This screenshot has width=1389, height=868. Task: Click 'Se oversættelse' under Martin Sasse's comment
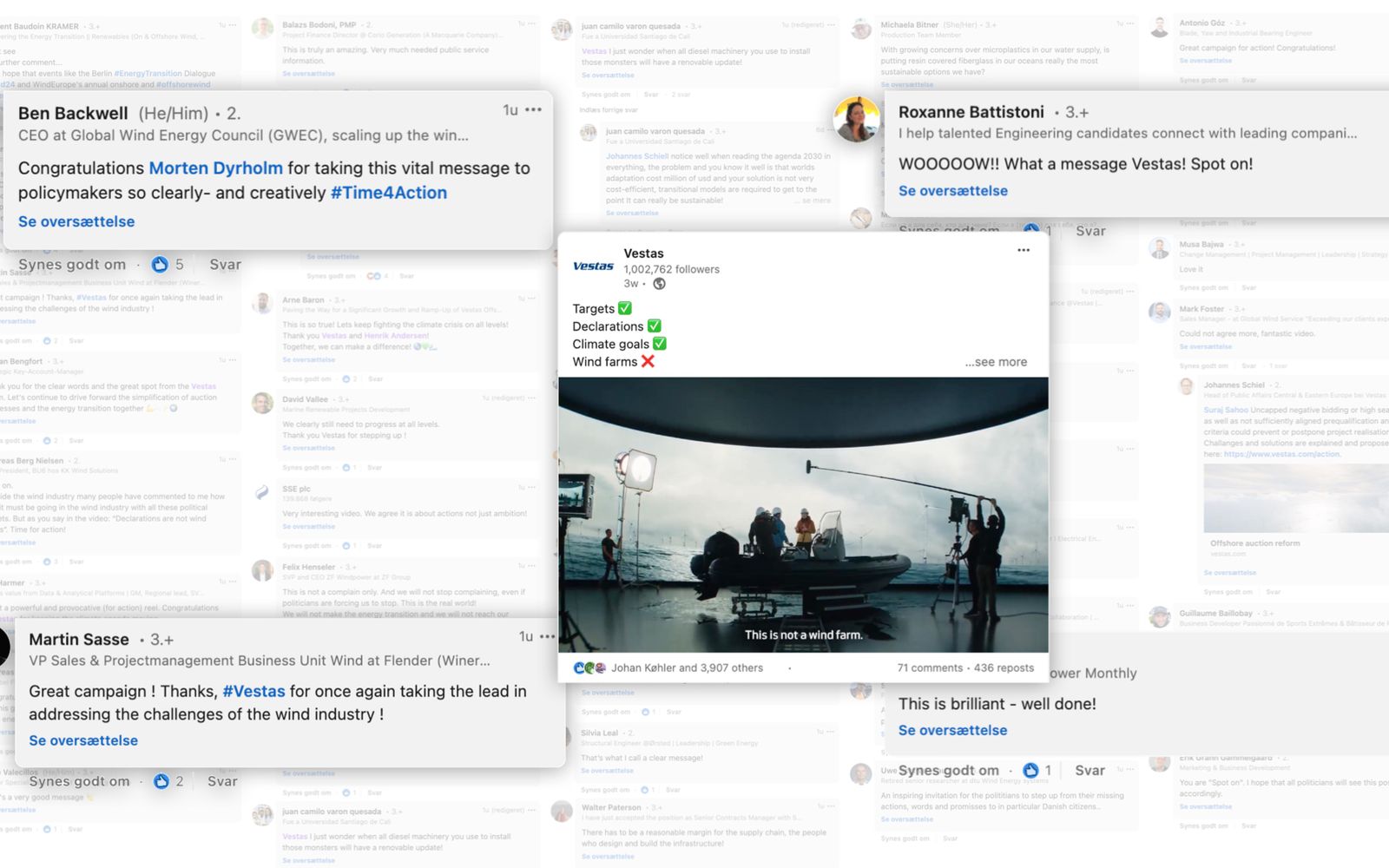point(83,740)
